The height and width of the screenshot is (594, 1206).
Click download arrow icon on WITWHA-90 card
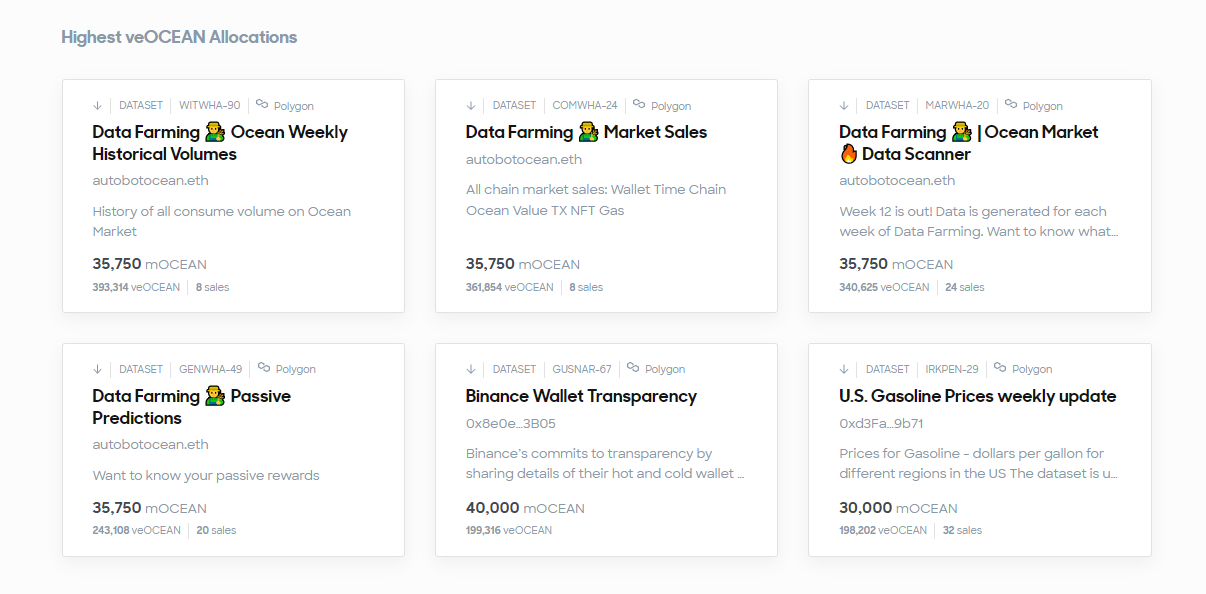(x=97, y=105)
